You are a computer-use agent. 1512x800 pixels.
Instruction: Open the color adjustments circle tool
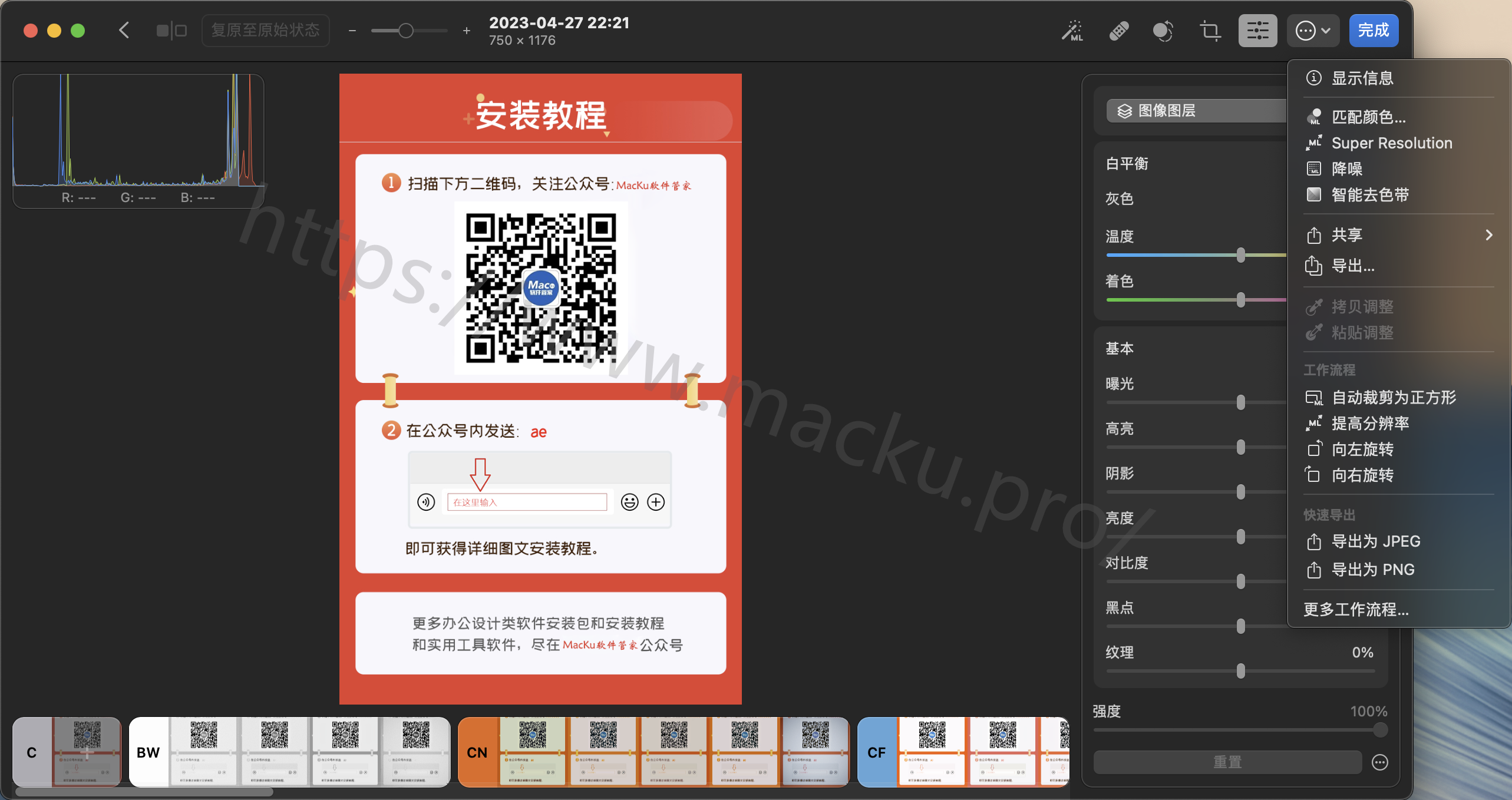pyautogui.click(x=1163, y=31)
